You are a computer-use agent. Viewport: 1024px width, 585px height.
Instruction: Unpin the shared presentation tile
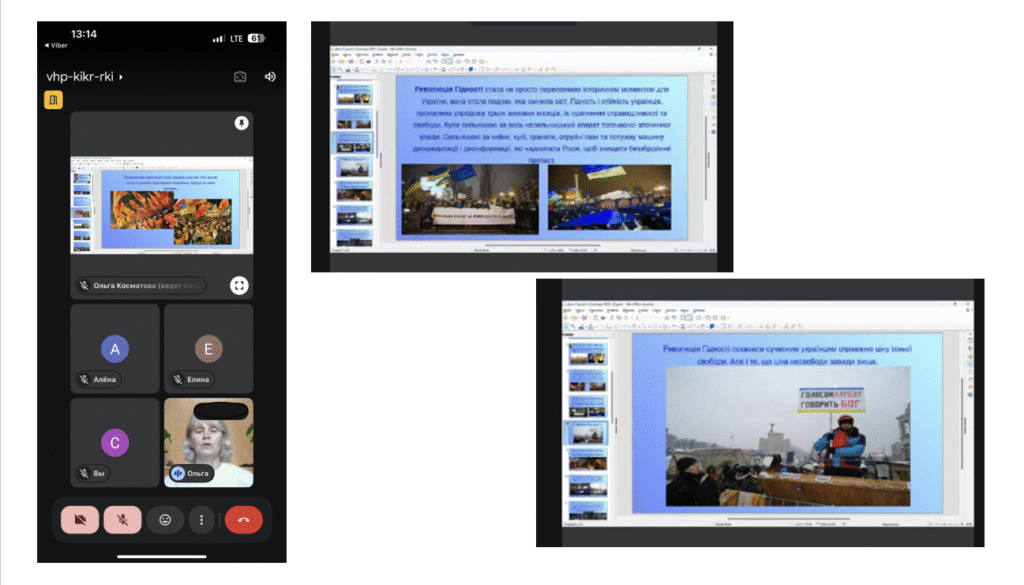click(241, 123)
